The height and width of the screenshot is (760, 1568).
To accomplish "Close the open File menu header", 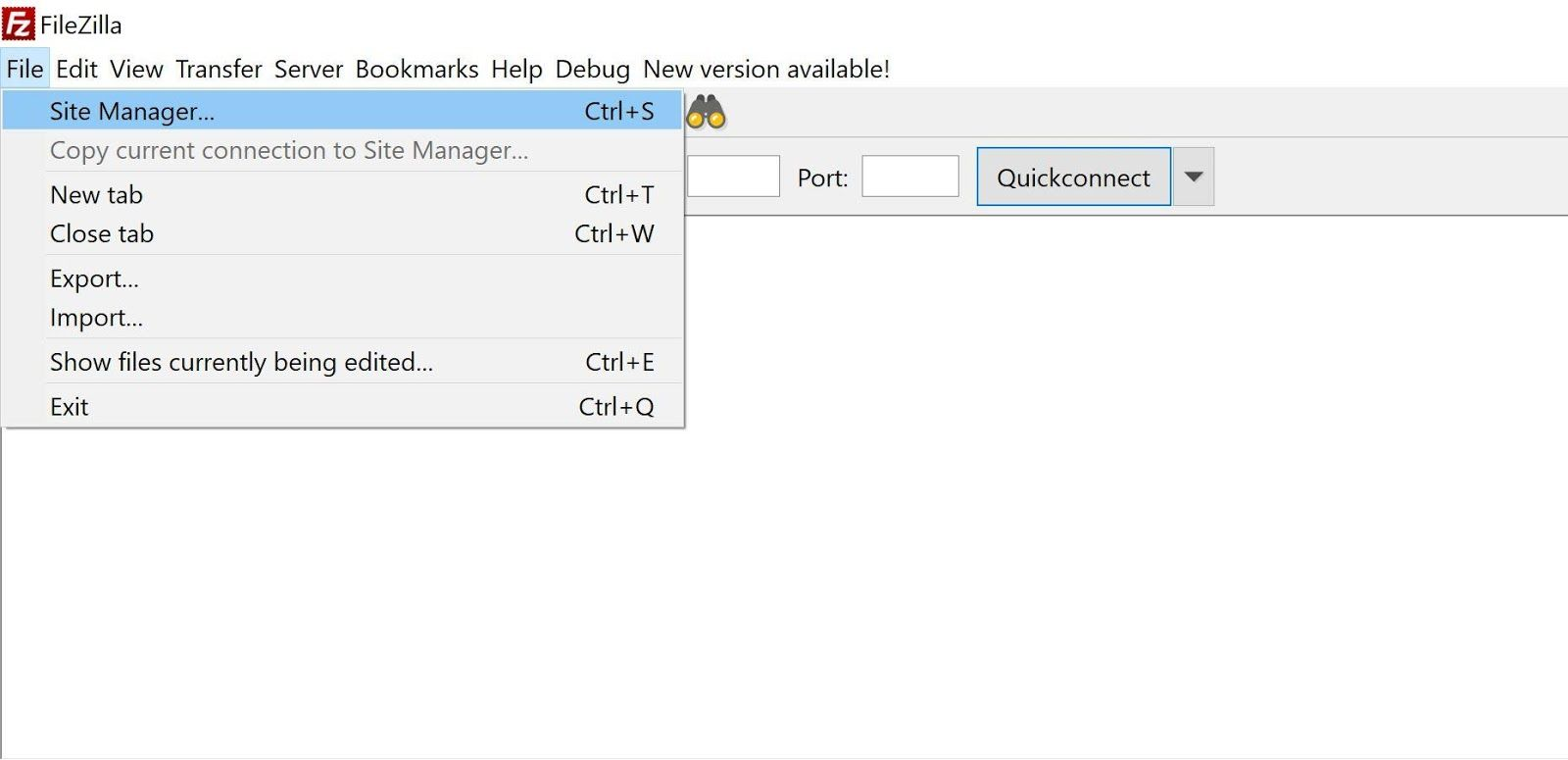I will 24,69.
